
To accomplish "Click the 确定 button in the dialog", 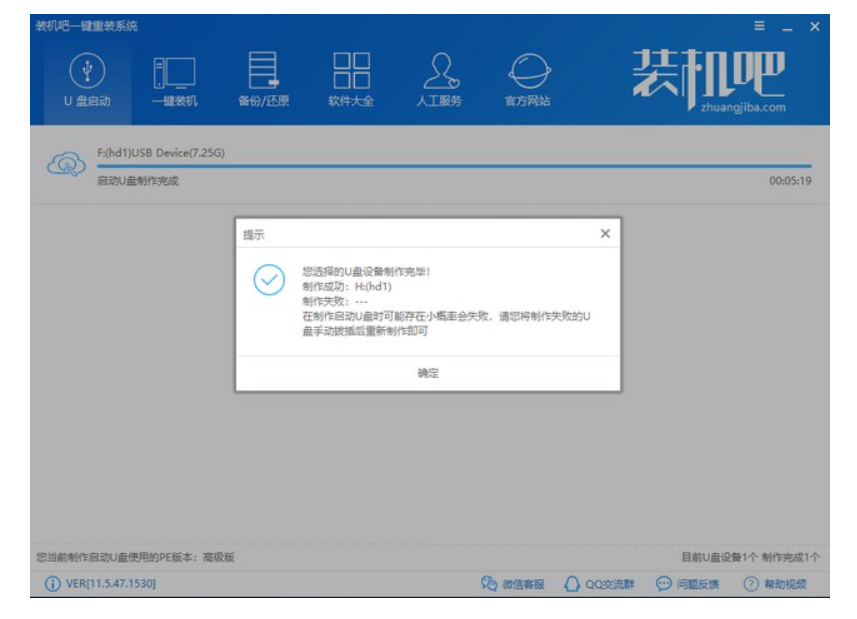I will (x=428, y=373).
